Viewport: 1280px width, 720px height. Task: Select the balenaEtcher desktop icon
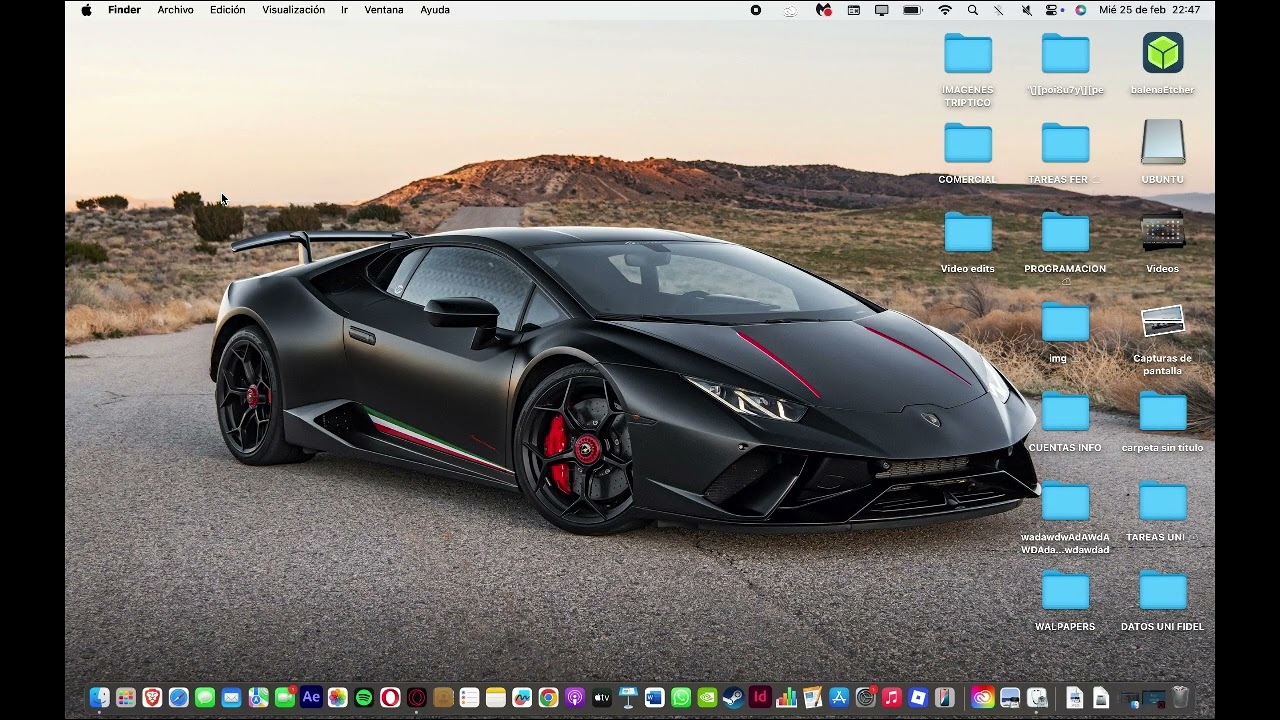click(1163, 64)
